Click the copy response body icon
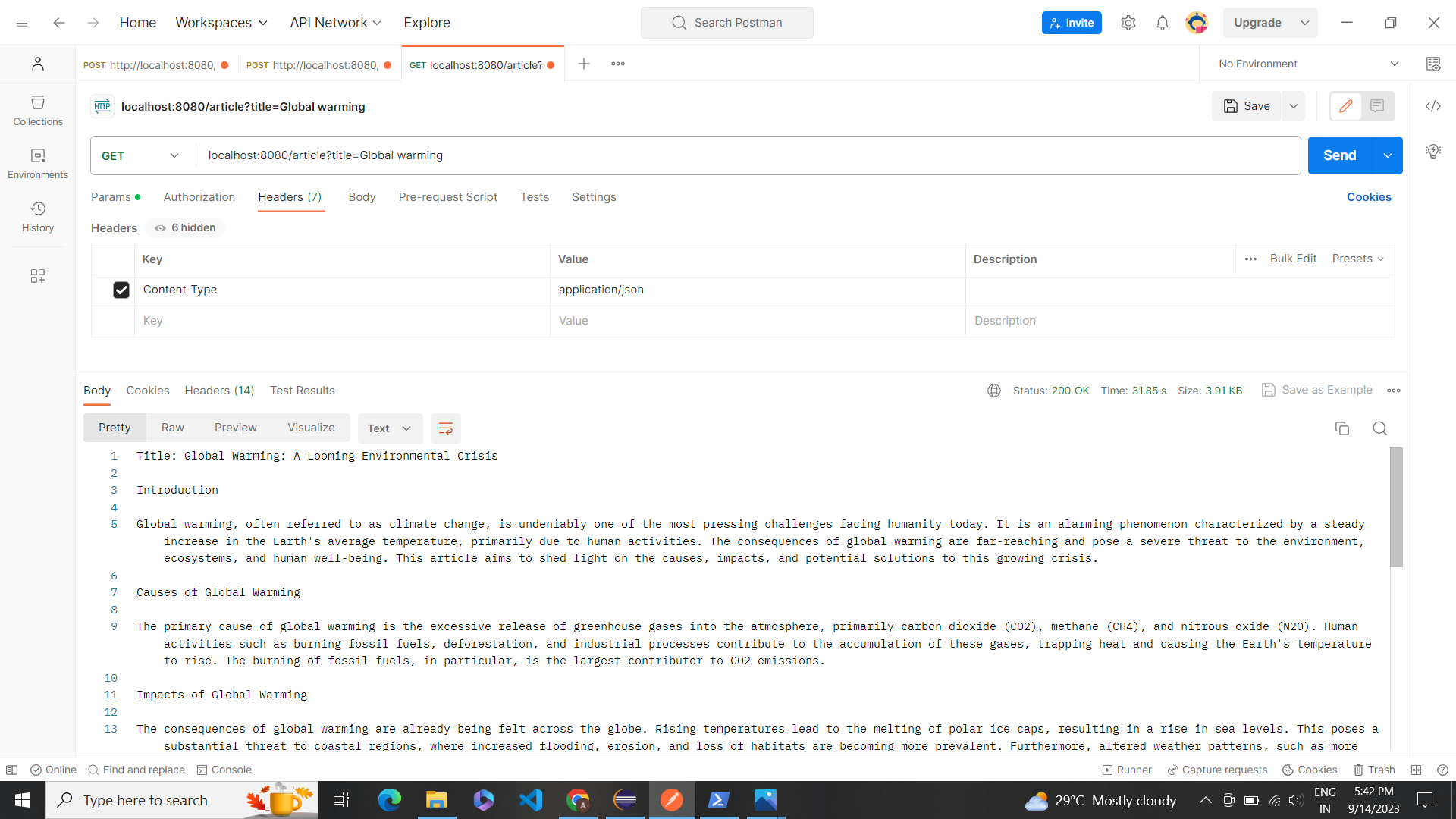Viewport: 1456px width, 819px height. [x=1342, y=428]
